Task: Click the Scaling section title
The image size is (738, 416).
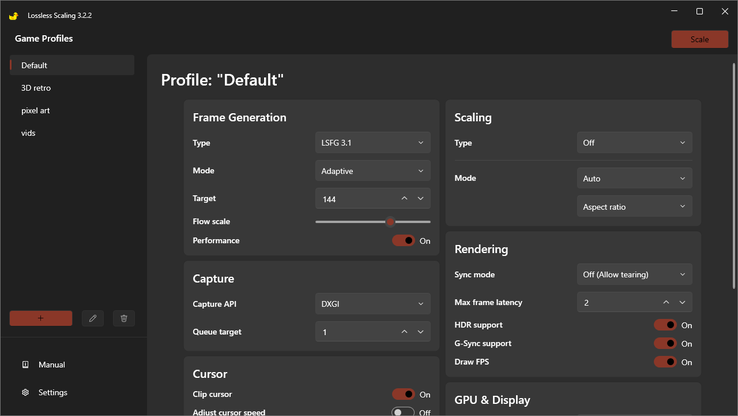Action: tap(473, 118)
